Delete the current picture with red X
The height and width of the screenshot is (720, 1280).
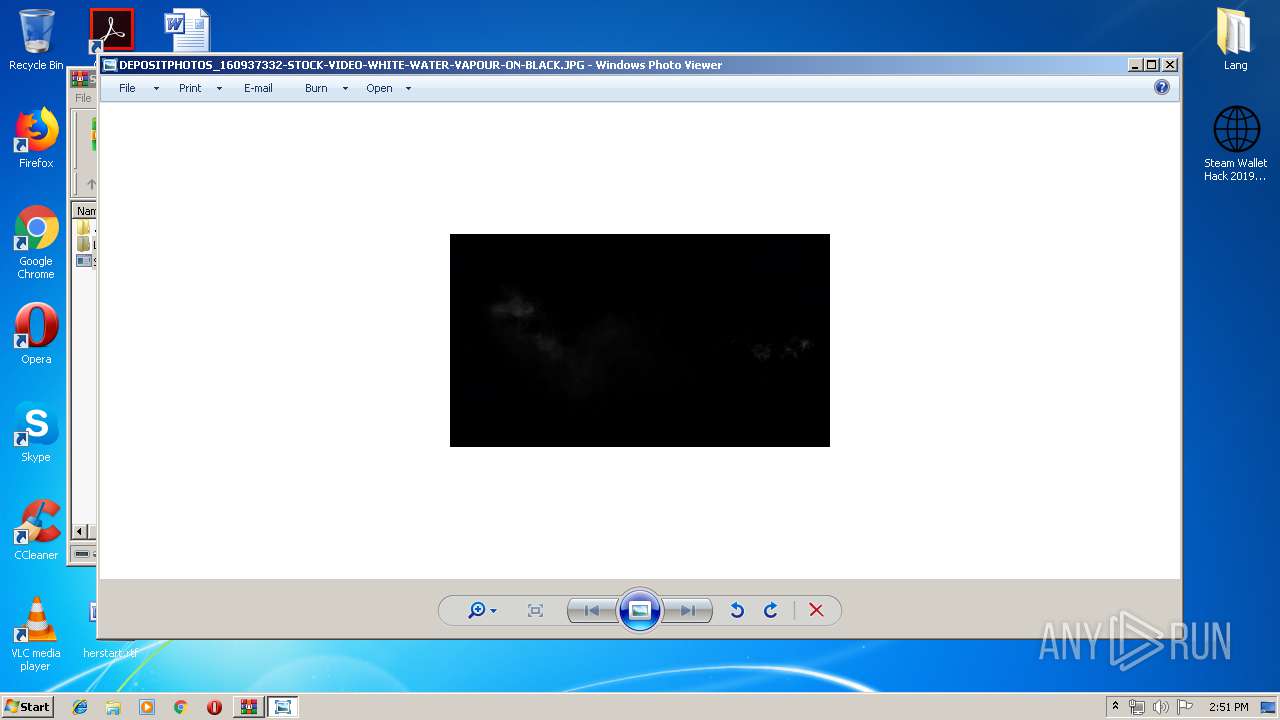point(816,610)
